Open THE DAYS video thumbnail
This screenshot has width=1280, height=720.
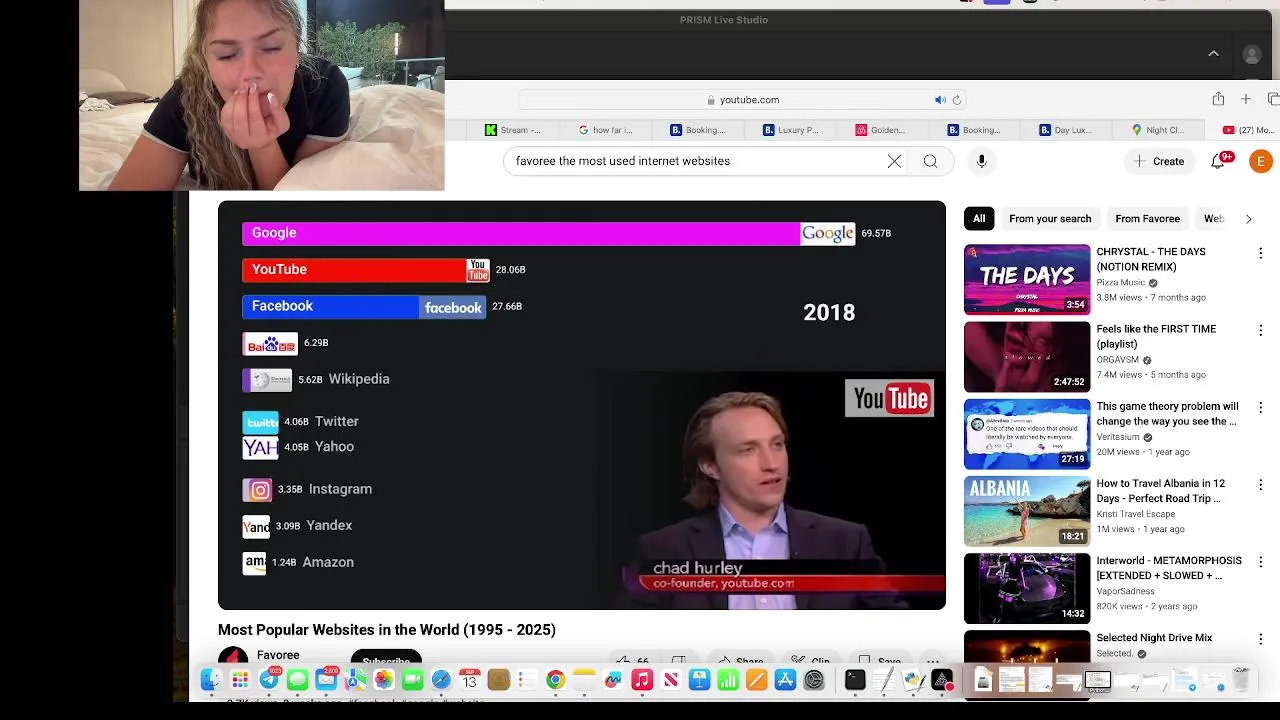pos(1027,279)
